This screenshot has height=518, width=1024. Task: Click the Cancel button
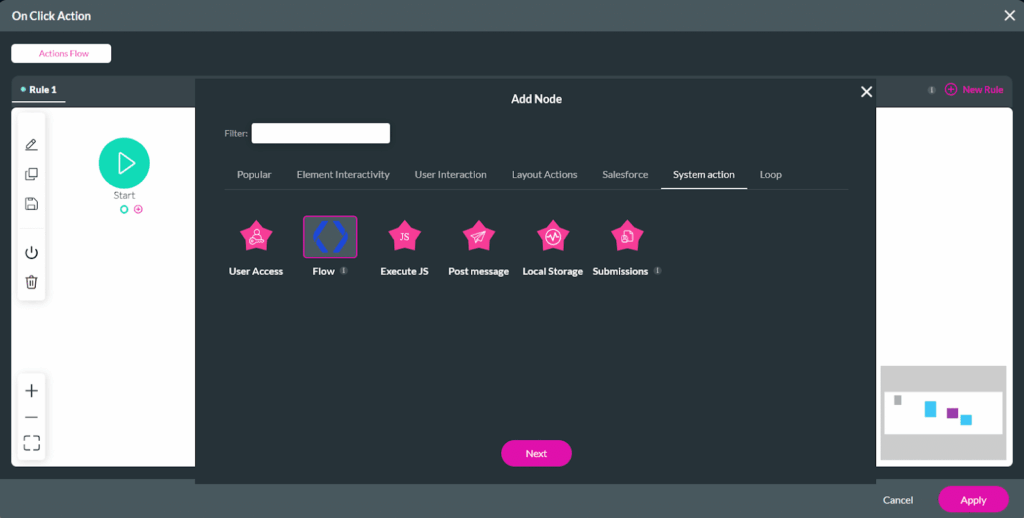898,500
